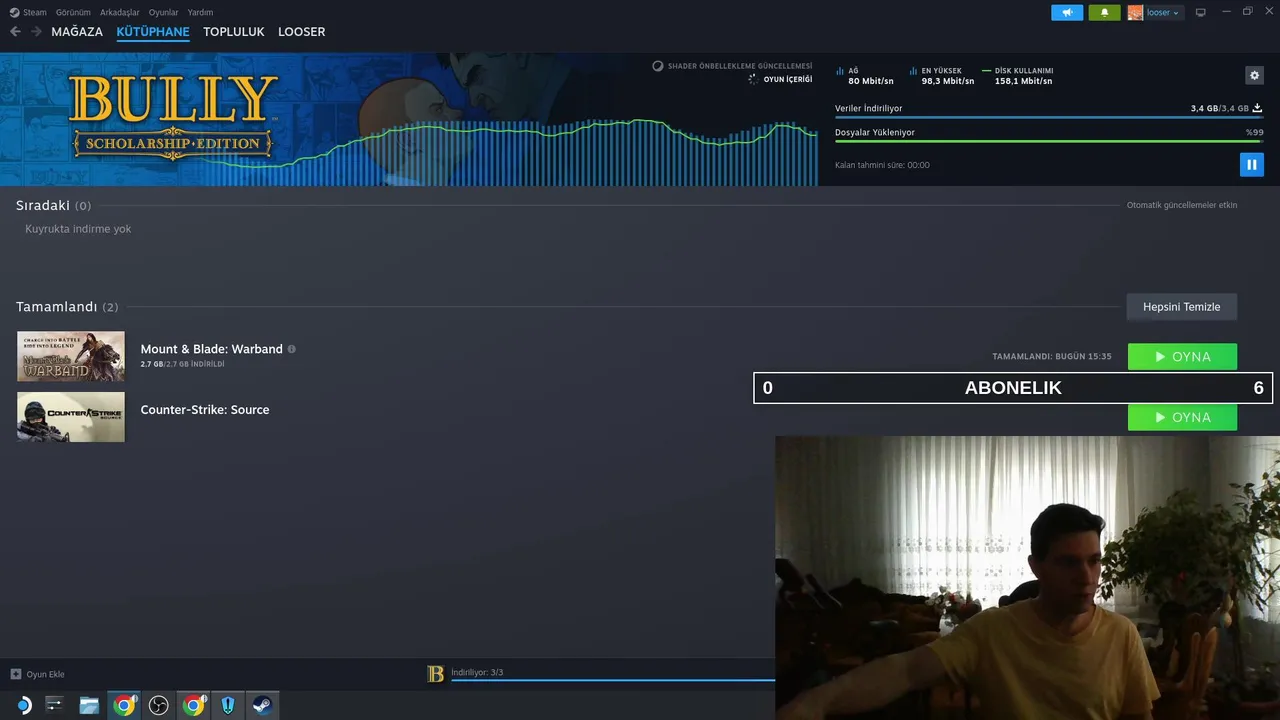
Task: Click the 2.7 GB İNDİRİLDİ size text
Action: (182, 364)
